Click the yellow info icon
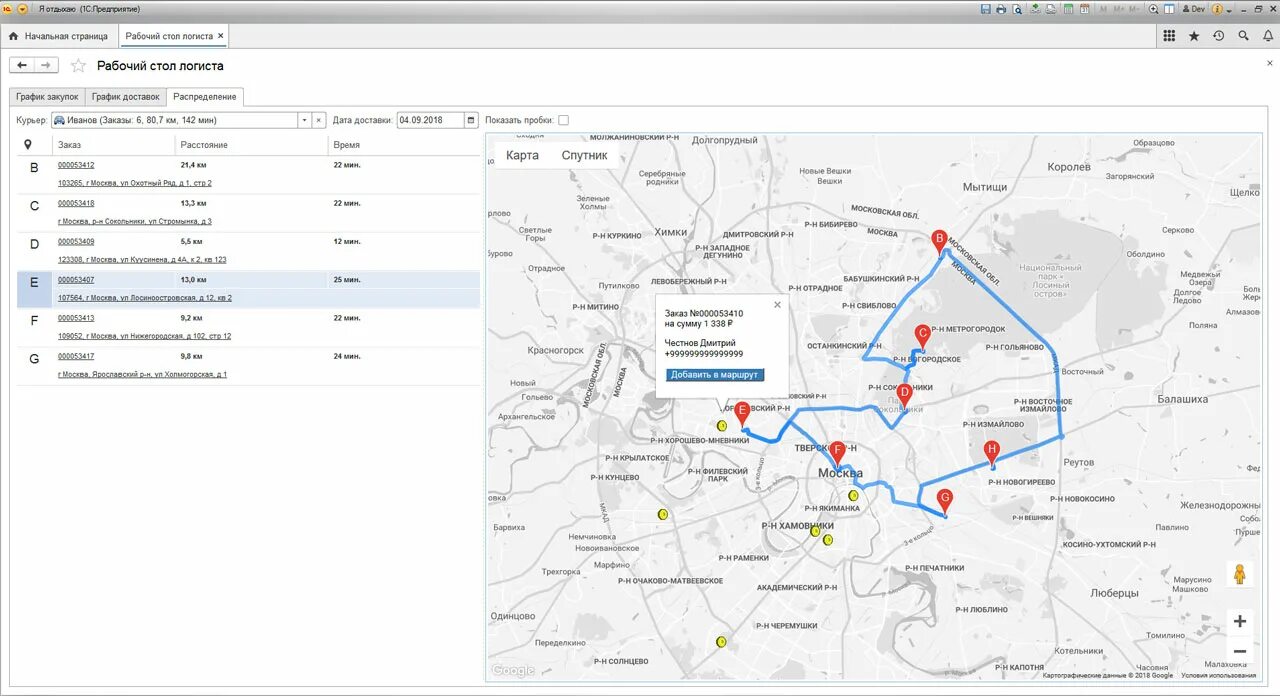Viewport: 1280px width, 696px height. pos(1217,9)
